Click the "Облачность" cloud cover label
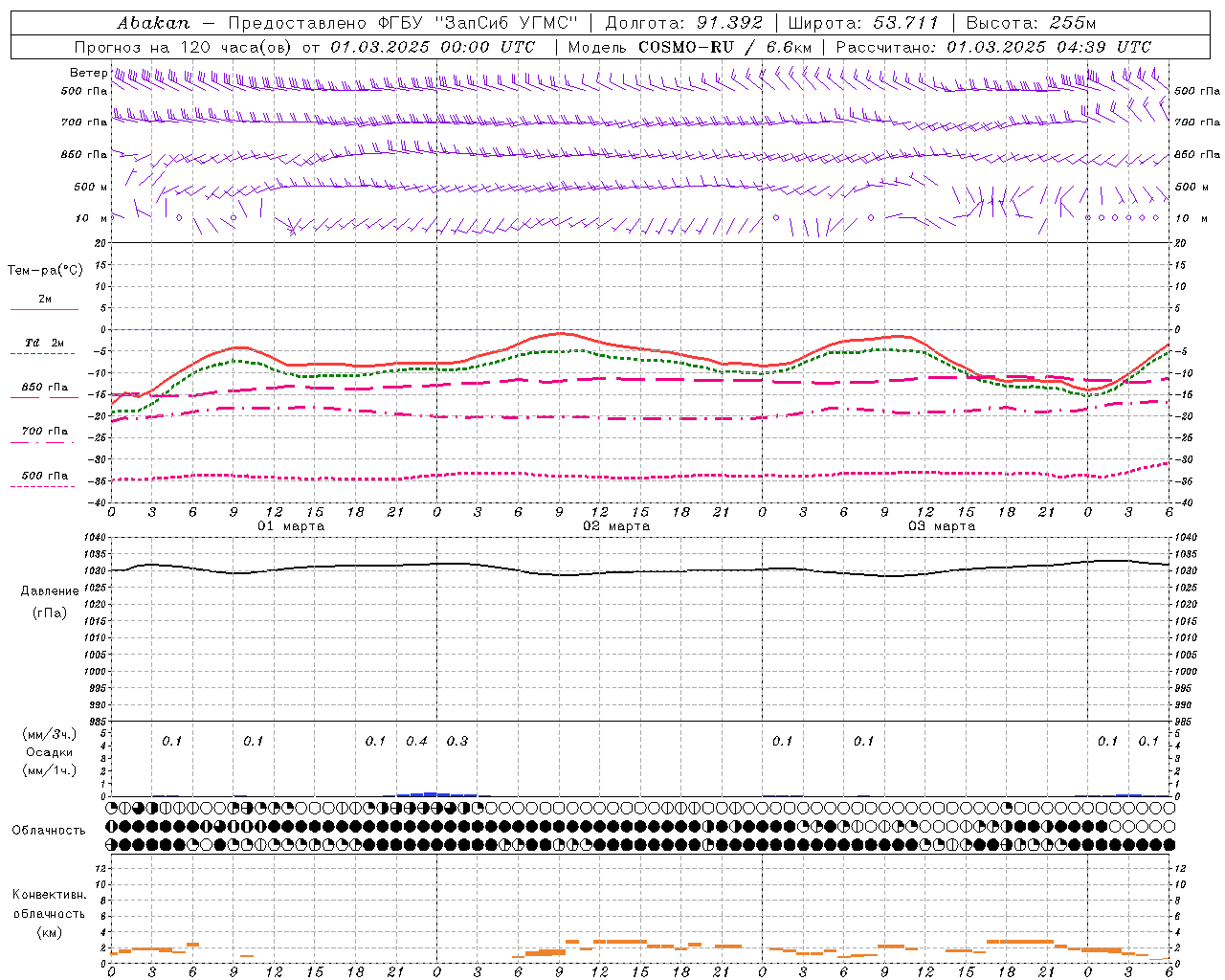Screen dimensions: 1225x980 pyautogui.click(x=49, y=831)
